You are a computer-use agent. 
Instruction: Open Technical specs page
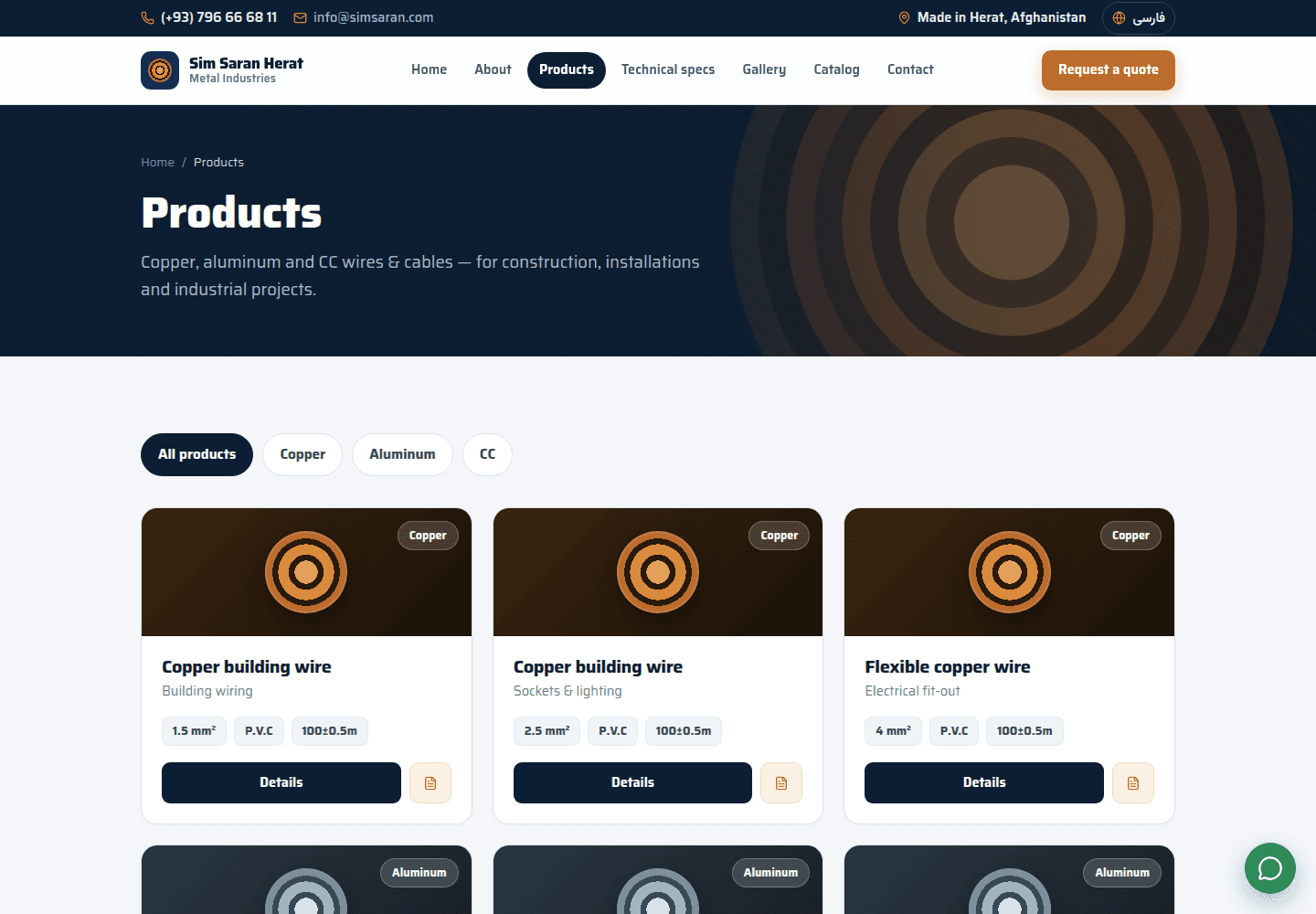click(x=668, y=69)
